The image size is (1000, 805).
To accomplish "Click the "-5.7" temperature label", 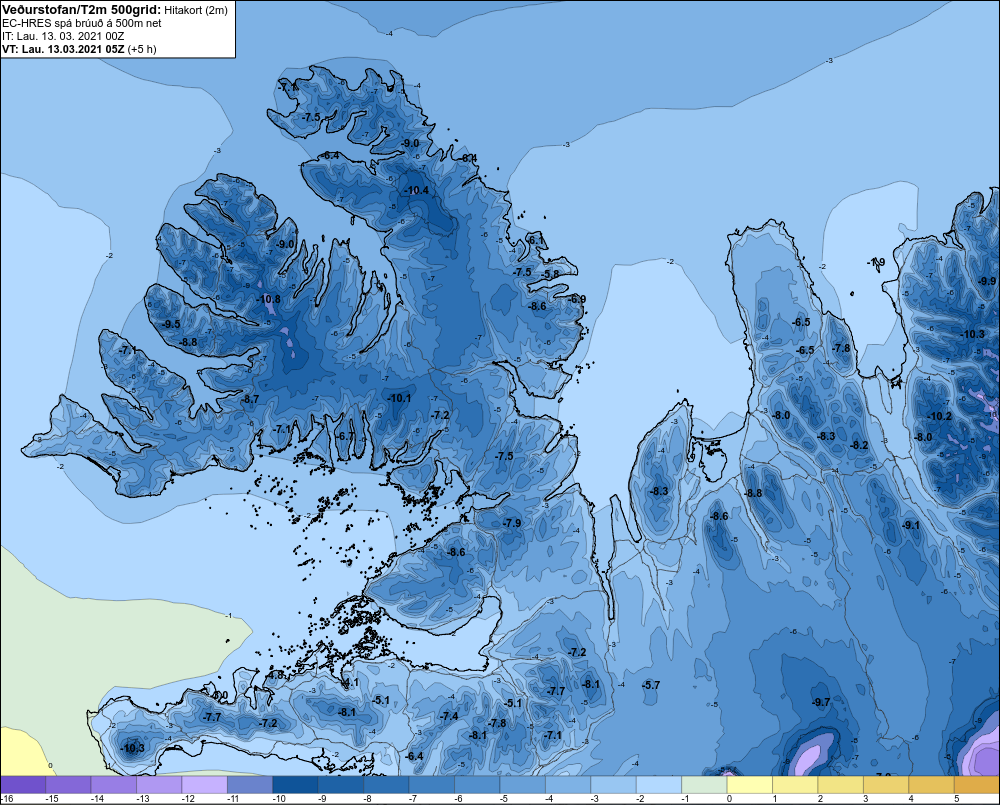I will [651, 684].
